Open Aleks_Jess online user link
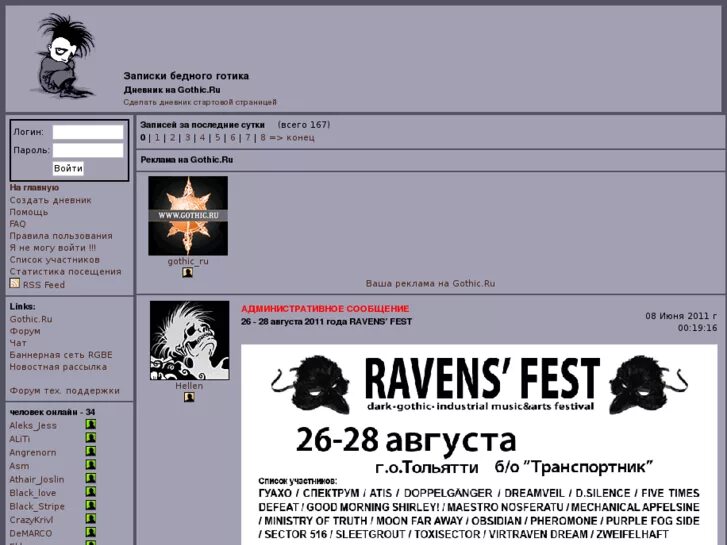Screen dimensions: 727x545 tap(33, 425)
